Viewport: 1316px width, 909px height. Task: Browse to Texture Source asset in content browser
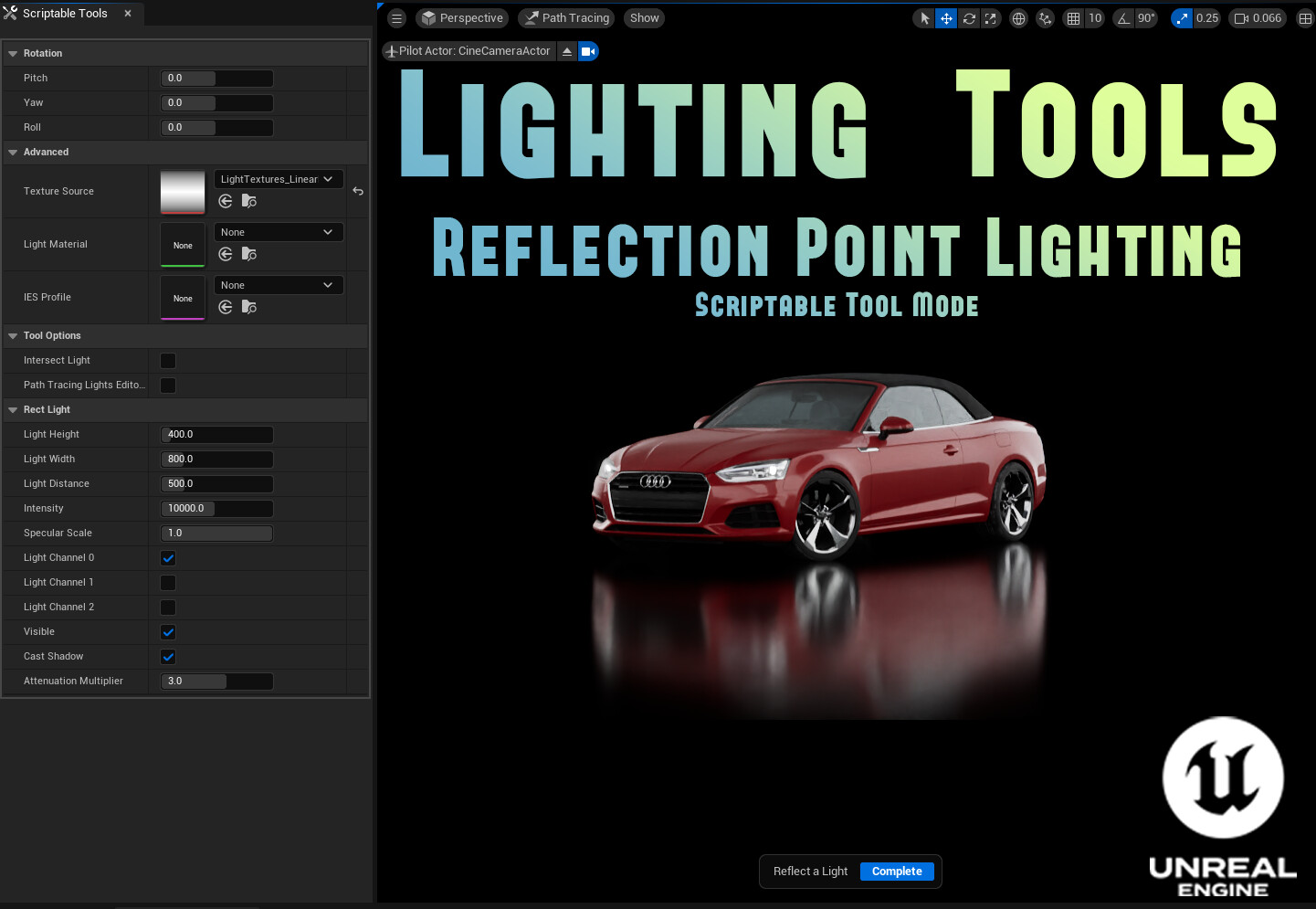pyautogui.click(x=248, y=201)
